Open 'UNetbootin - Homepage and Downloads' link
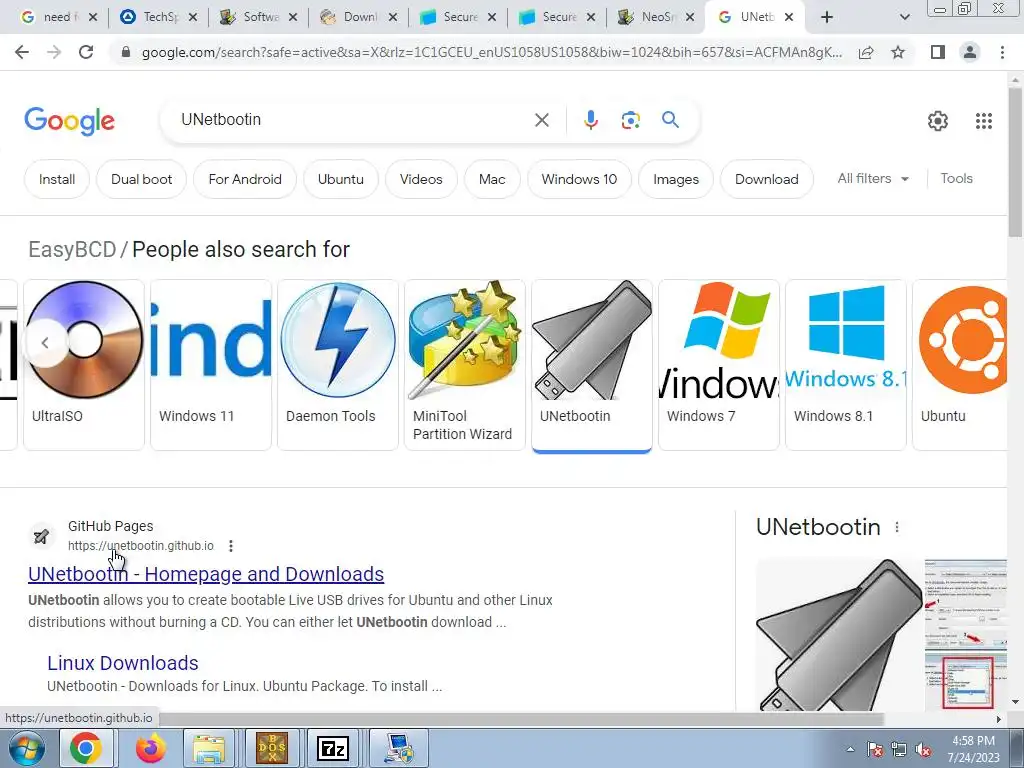1024x768 pixels. click(206, 574)
